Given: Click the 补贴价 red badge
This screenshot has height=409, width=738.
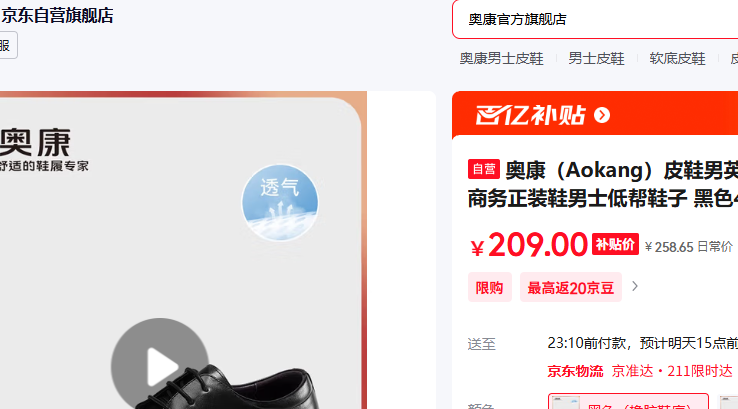Looking at the screenshot, I should pyautogui.click(x=615, y=244).
